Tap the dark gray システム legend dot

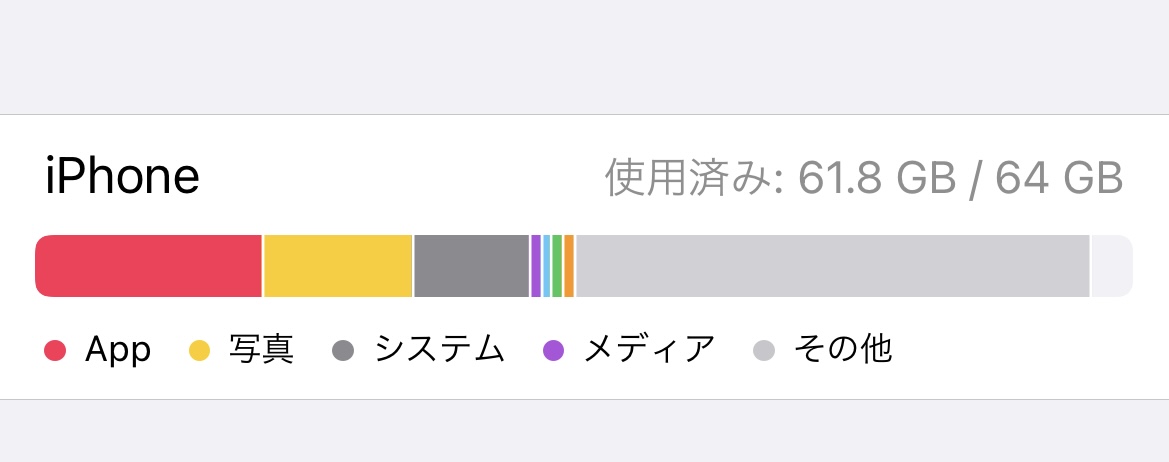(x=344, y=350)
